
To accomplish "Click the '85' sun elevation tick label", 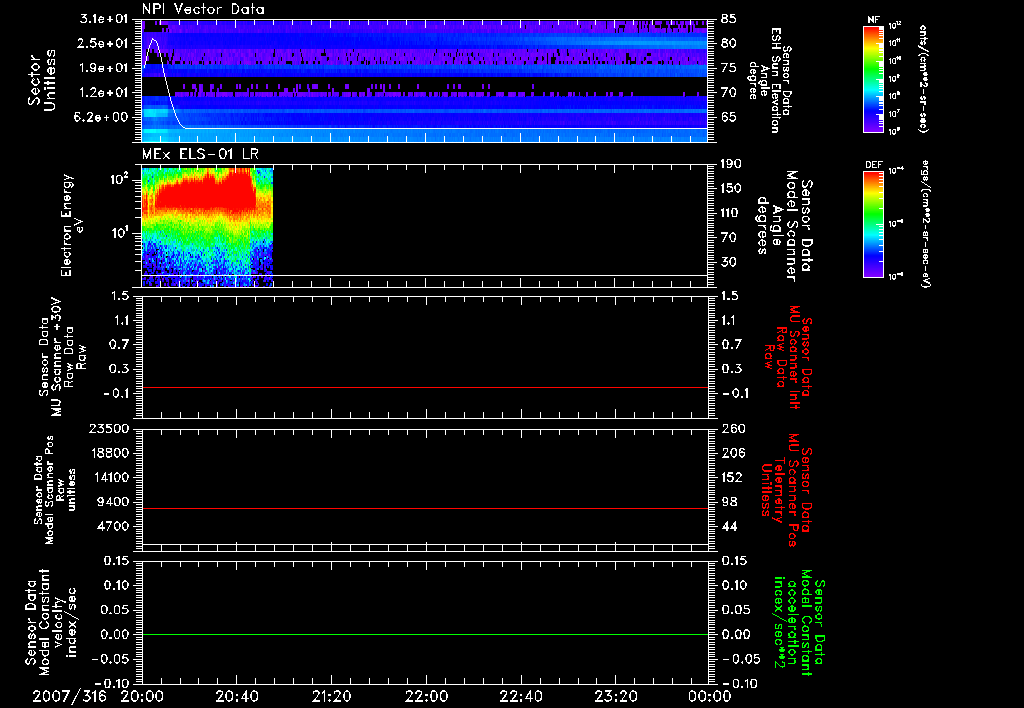I will click(x=729, y=19).
